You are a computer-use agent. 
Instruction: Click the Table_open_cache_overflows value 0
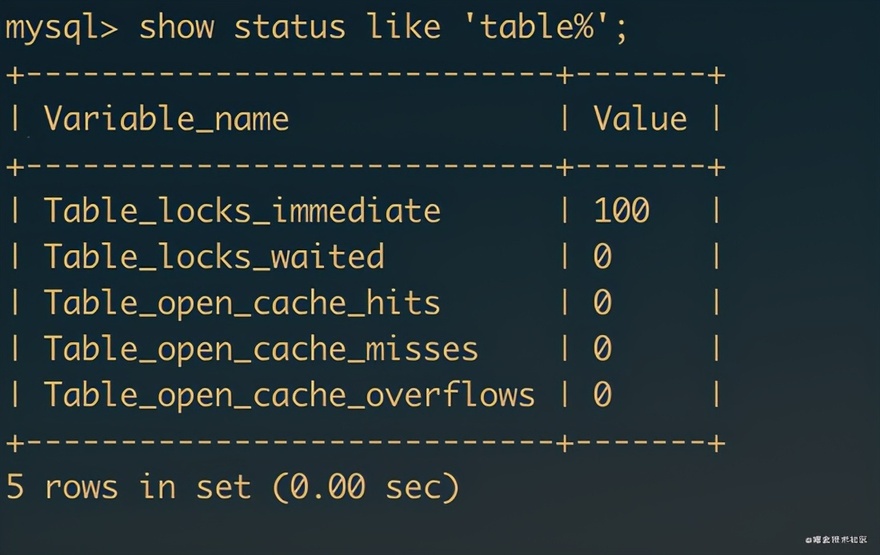[602, 395]
